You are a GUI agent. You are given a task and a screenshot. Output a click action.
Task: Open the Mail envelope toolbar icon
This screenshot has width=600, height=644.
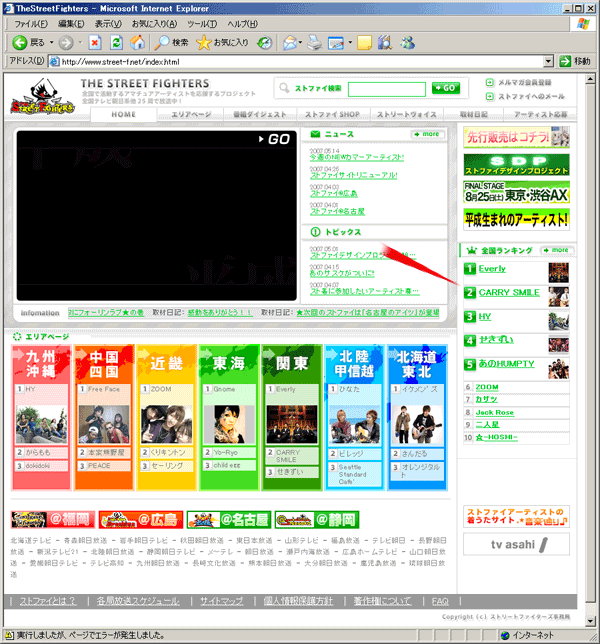pos(290,43)
